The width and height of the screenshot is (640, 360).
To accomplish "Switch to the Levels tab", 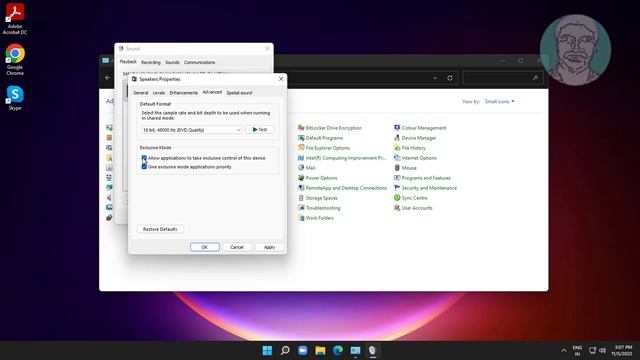I will click(159, 93).
